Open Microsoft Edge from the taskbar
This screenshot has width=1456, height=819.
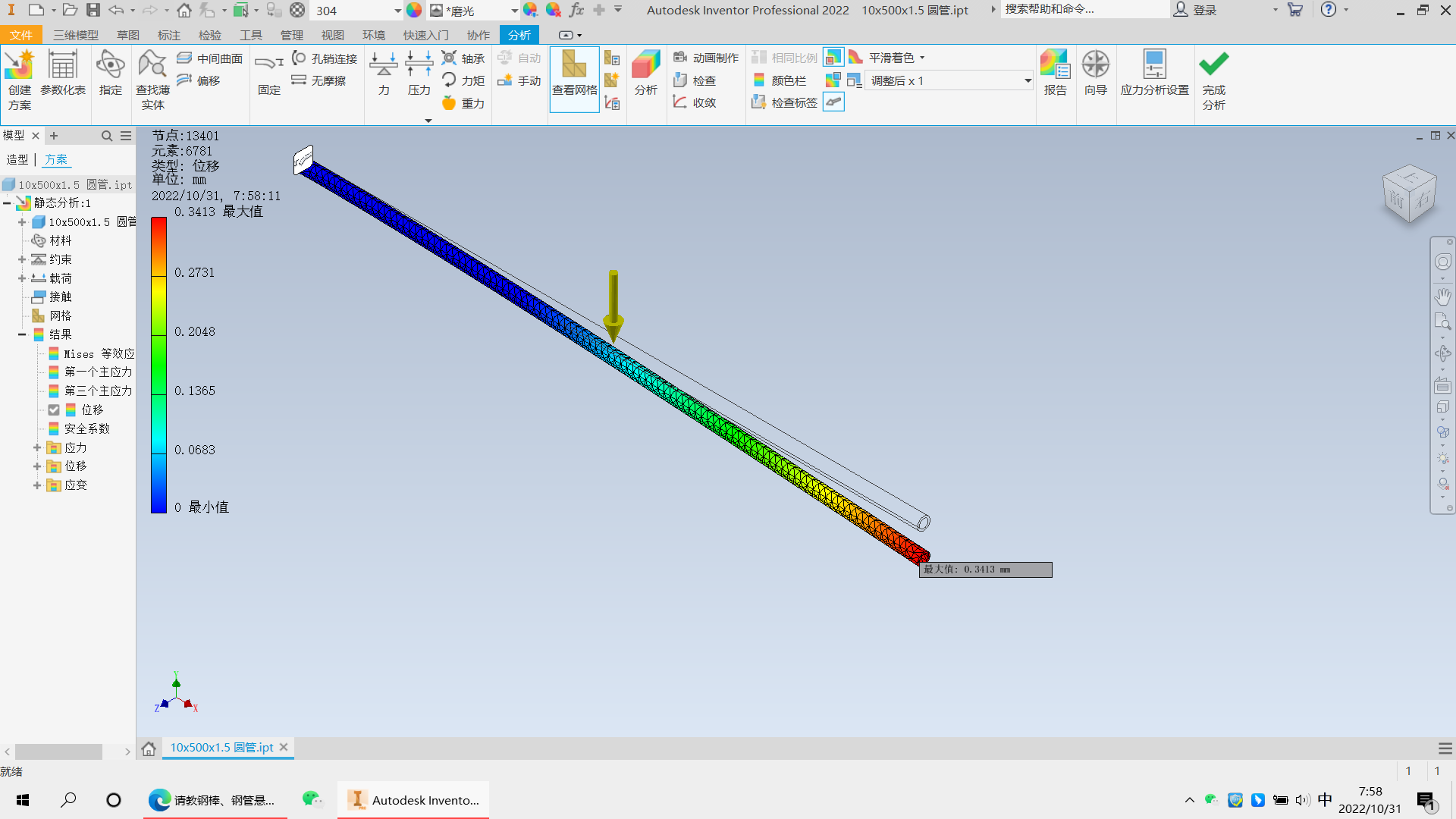[215, 800]
